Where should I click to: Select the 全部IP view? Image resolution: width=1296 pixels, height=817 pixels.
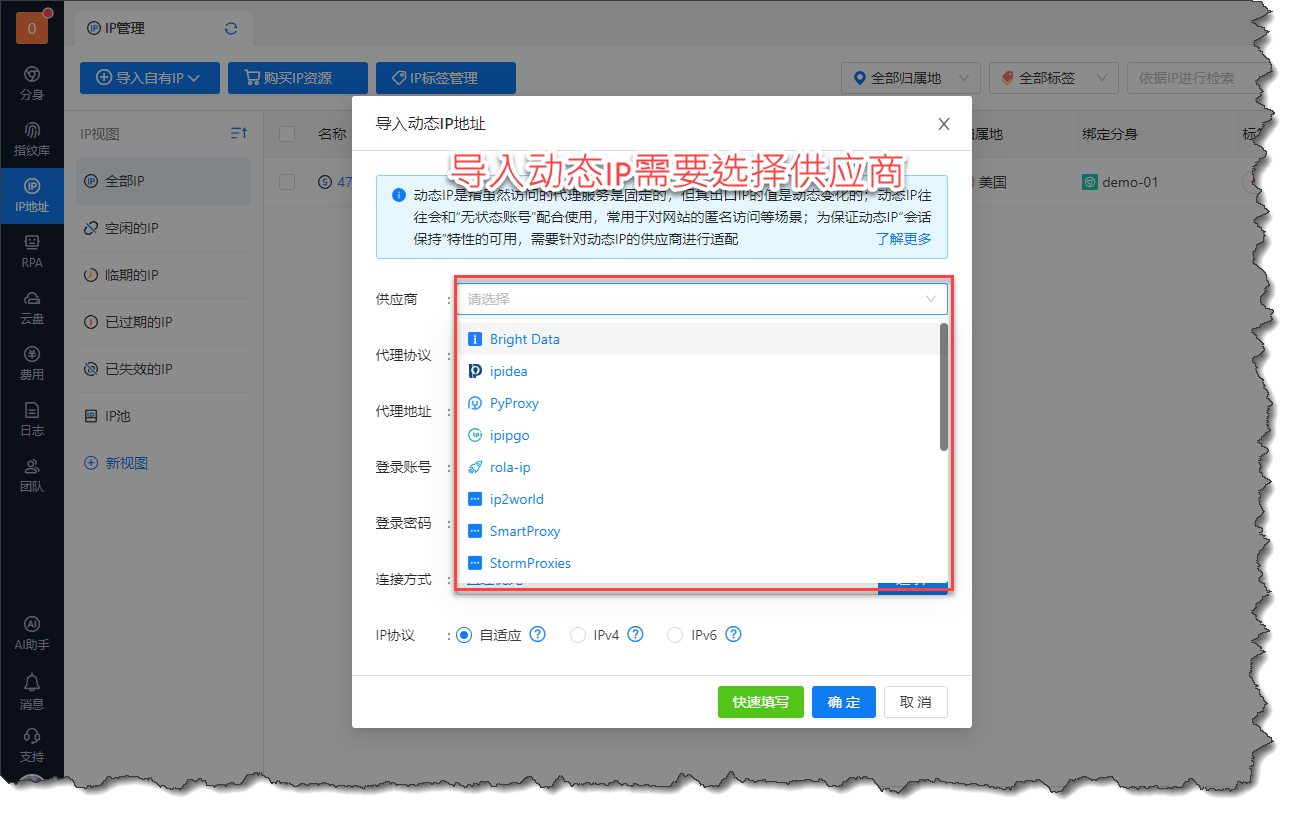(164, 181)
